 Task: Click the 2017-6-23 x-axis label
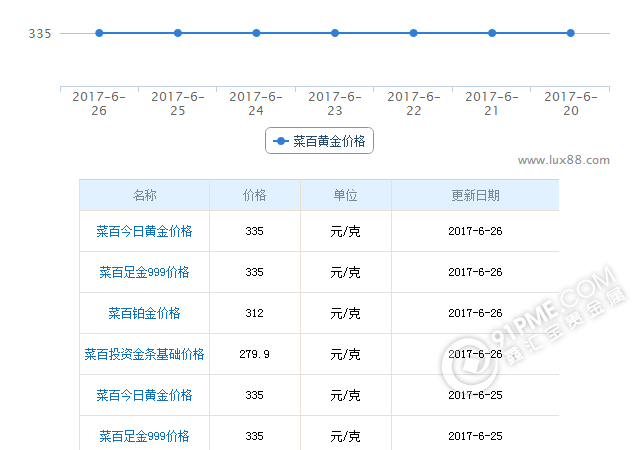point(335,103)
